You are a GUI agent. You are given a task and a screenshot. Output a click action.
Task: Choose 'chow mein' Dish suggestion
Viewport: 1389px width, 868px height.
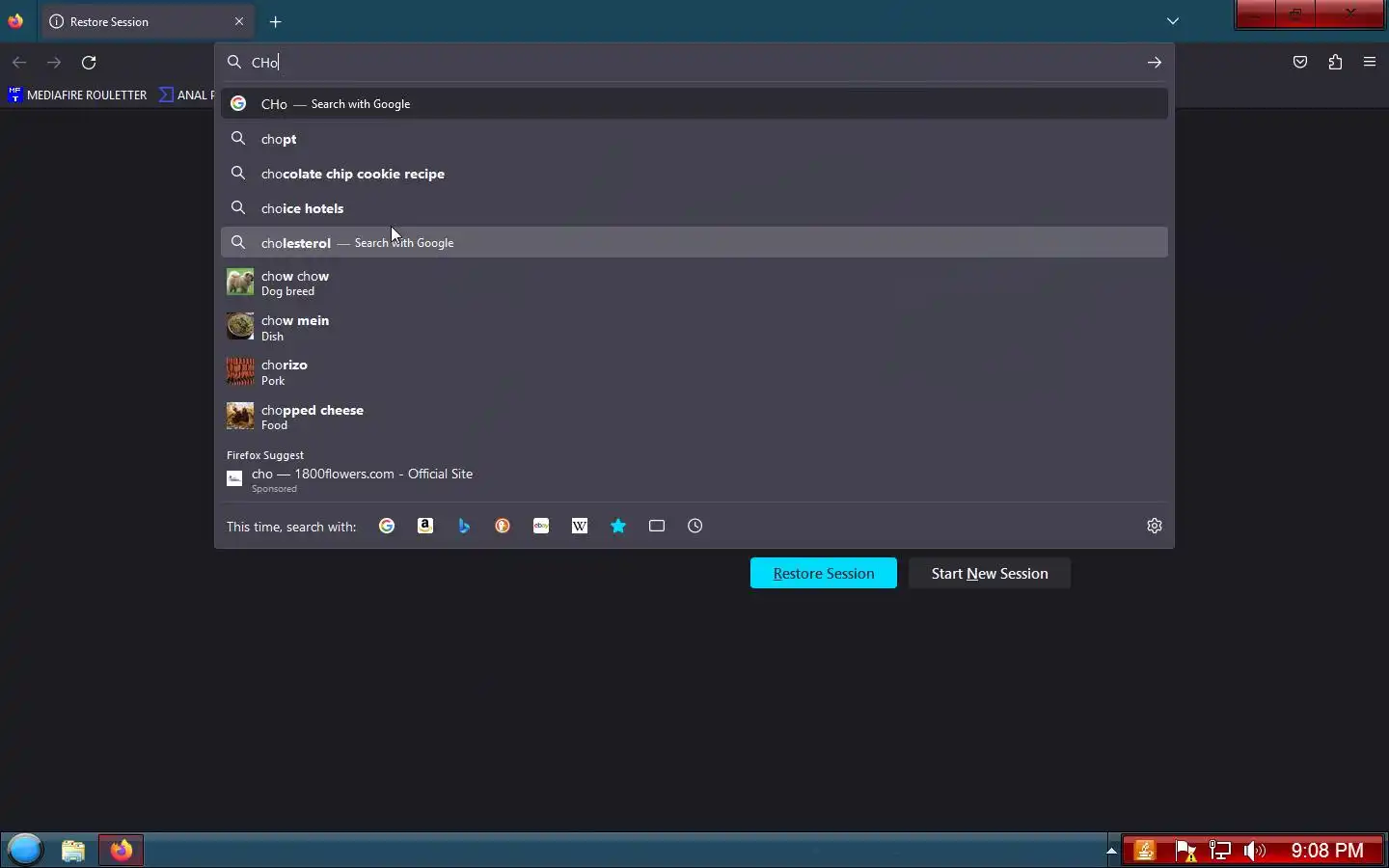(x=694, y=328)
